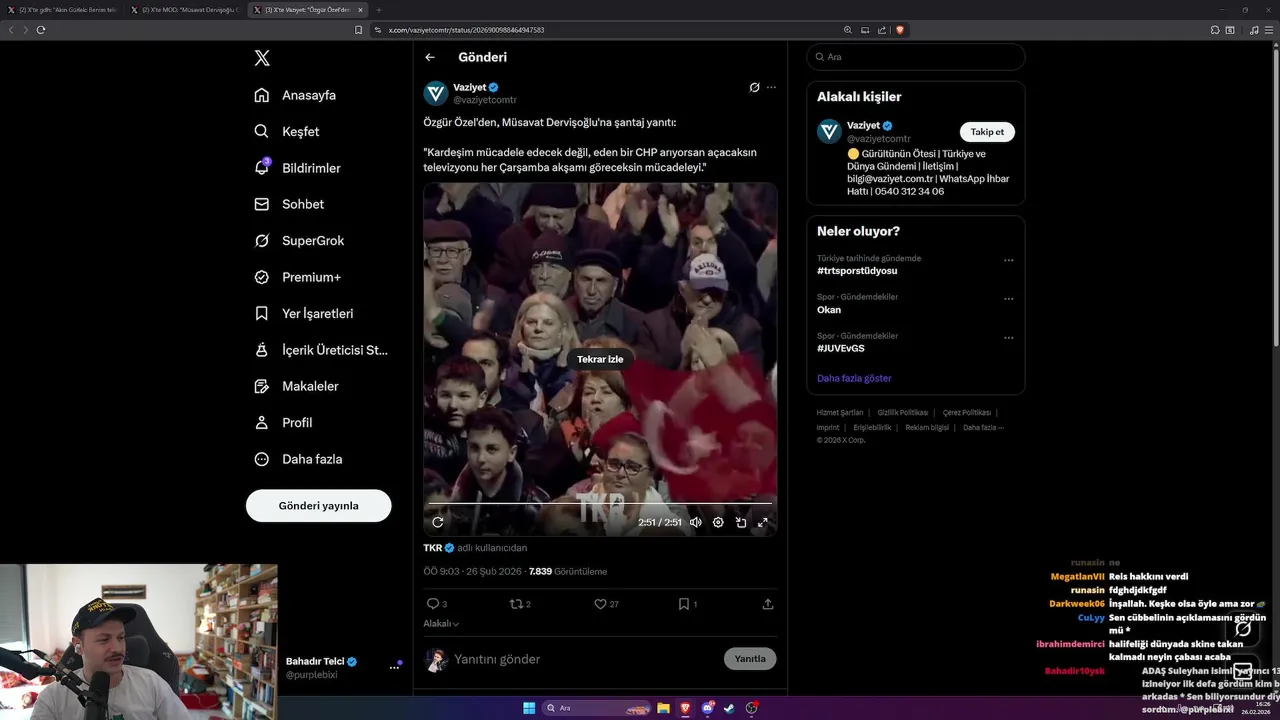Viewport: 1280px width, 720px height.
Task: Click the zoom icon in address bar
Action: pos(848,30)
